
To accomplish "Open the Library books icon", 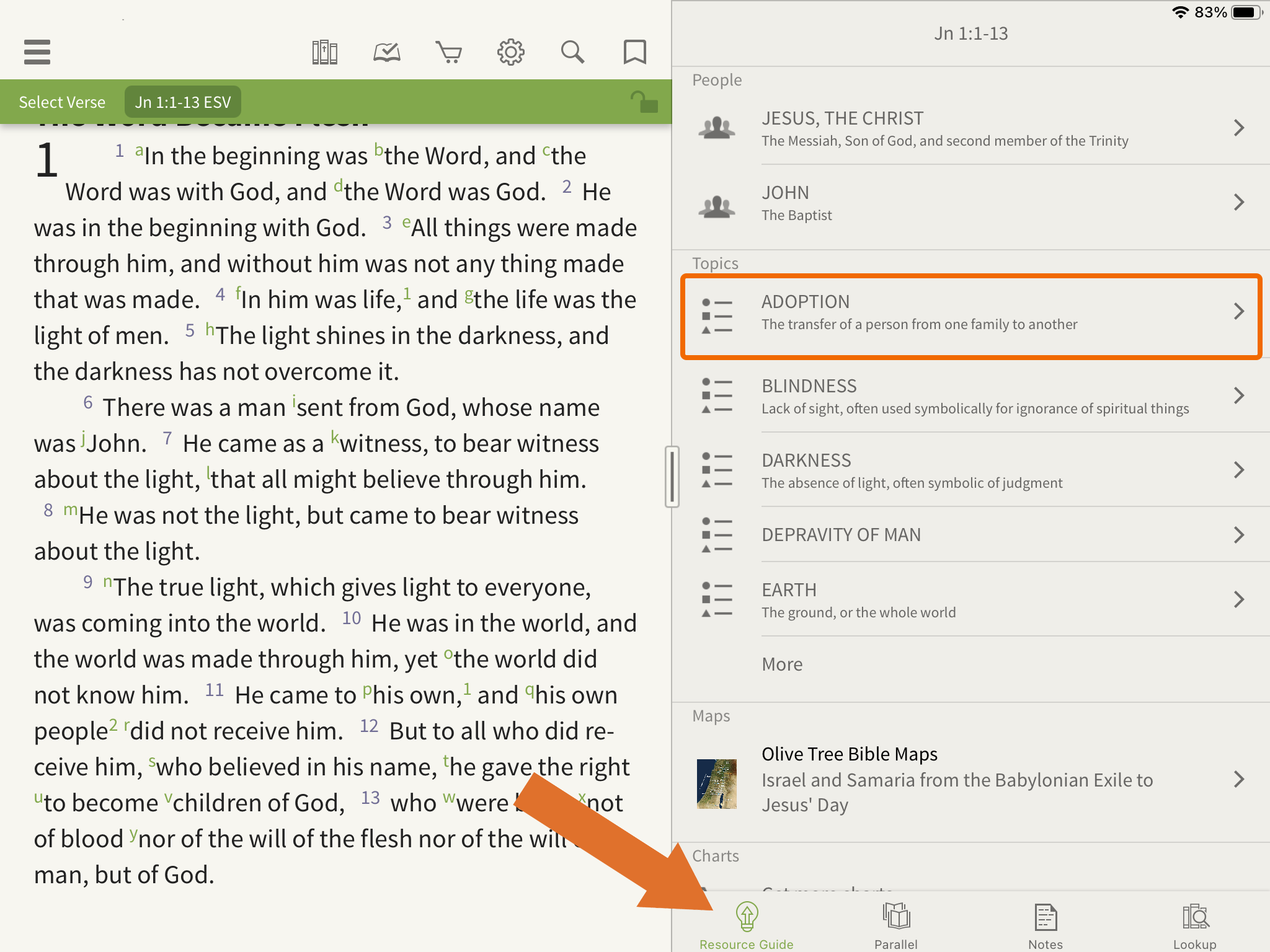I will [324, 52].
